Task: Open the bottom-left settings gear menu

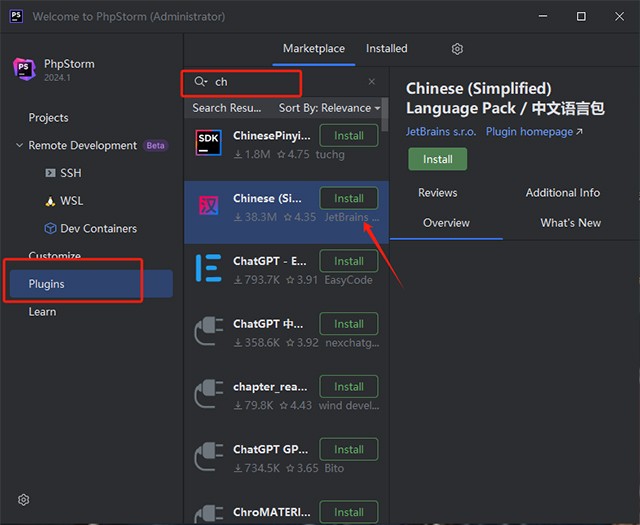Action: click(x=24, y=500)
